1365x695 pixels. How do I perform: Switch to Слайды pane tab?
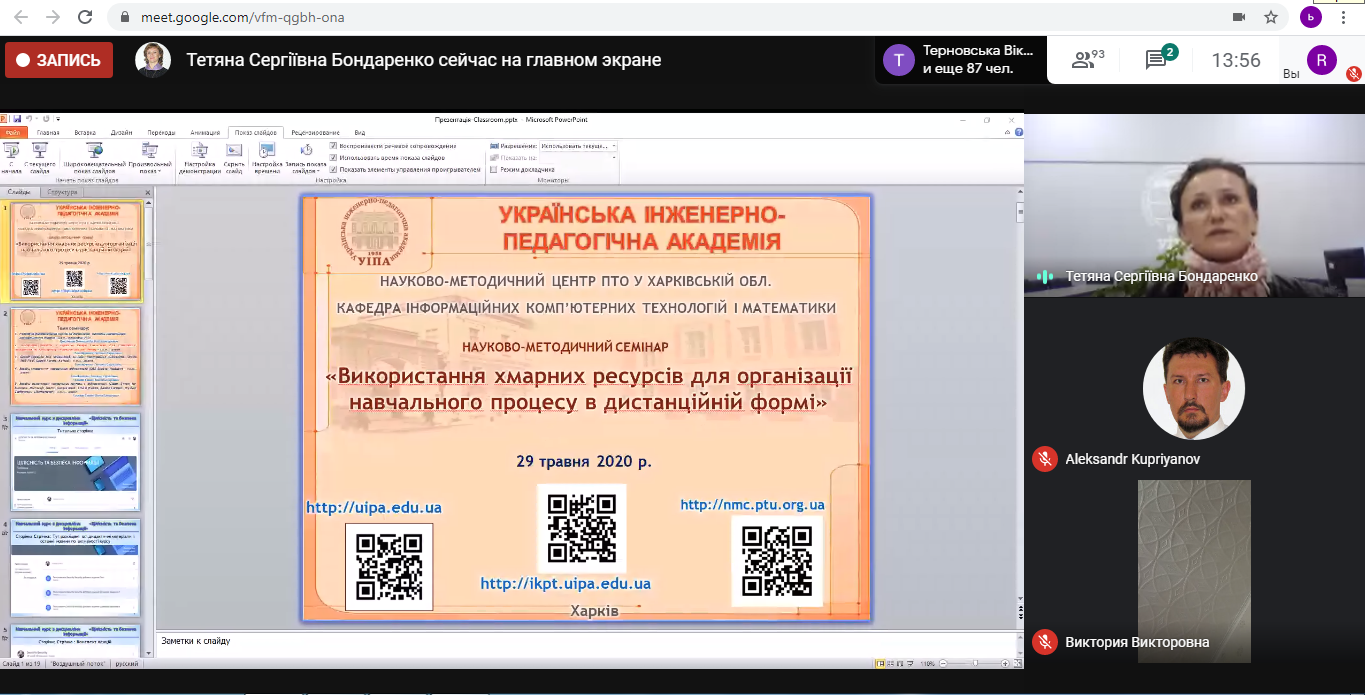click(19, 192)
